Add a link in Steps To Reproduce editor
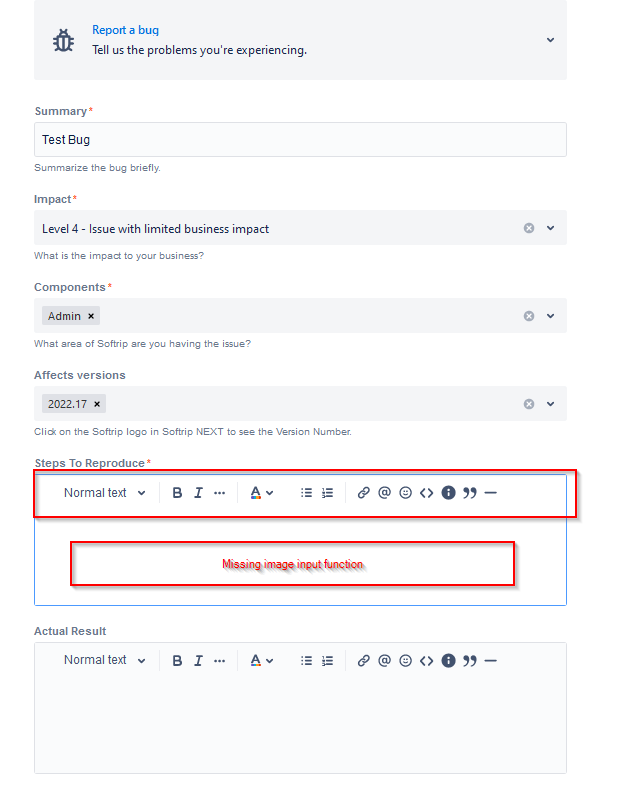Screen dimensions: 641x788 pos(363,493)
